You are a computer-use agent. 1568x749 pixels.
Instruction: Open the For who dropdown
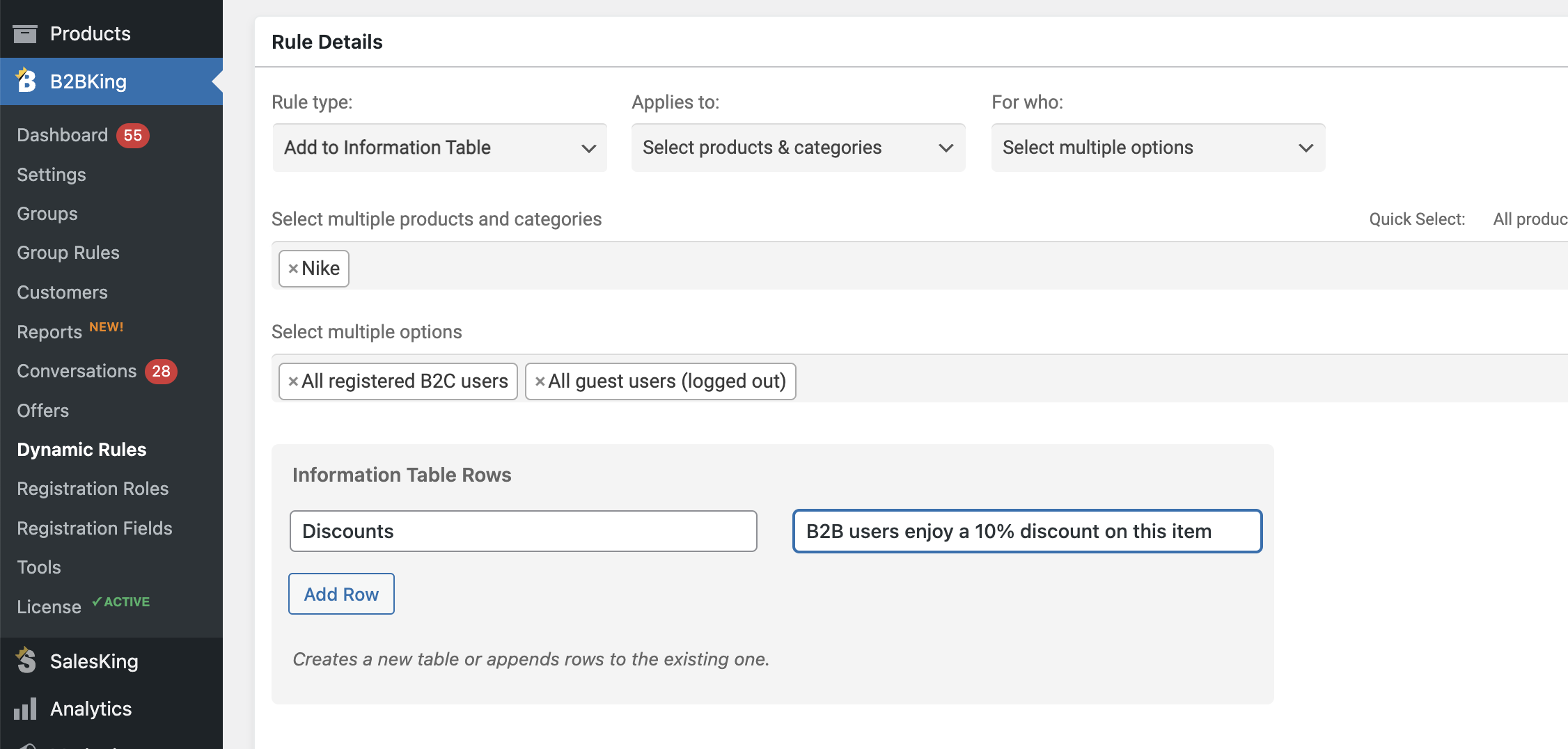1158,148
